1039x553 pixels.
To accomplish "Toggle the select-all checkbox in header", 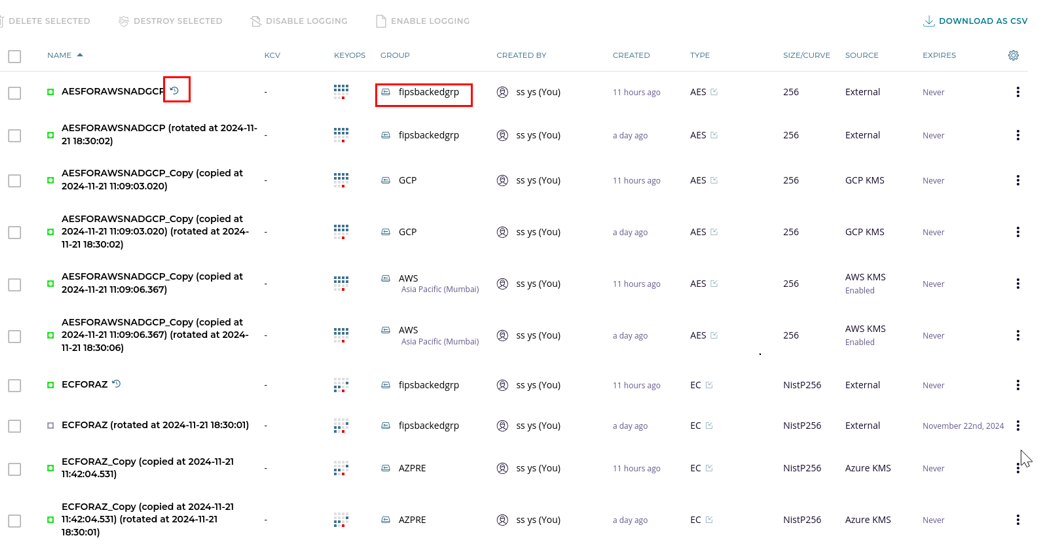I will tap(15, 56).
